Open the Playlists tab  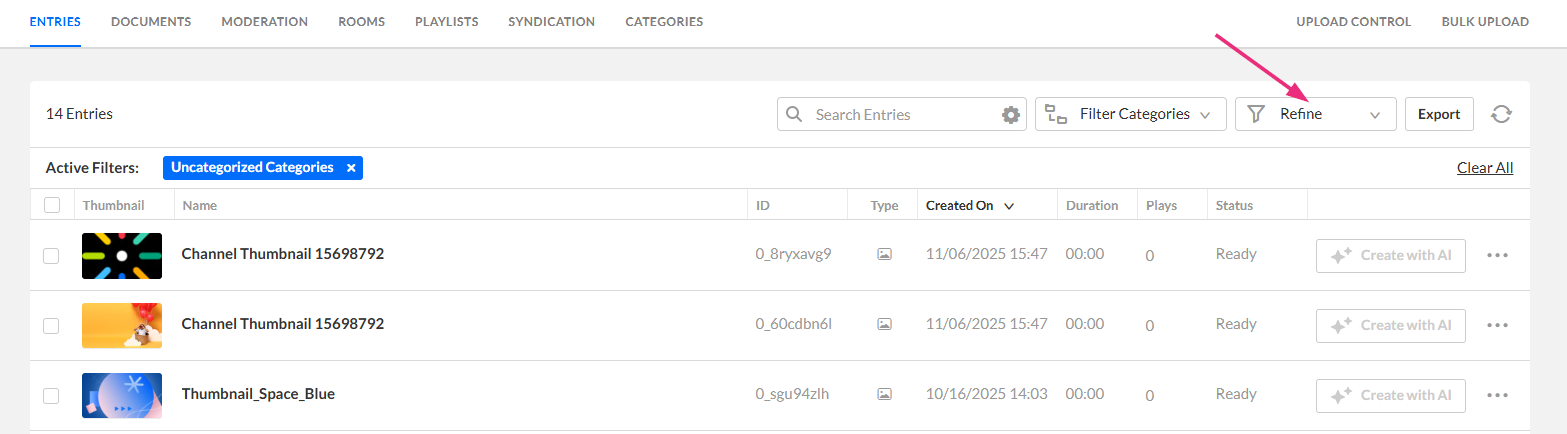pos(446,21)
